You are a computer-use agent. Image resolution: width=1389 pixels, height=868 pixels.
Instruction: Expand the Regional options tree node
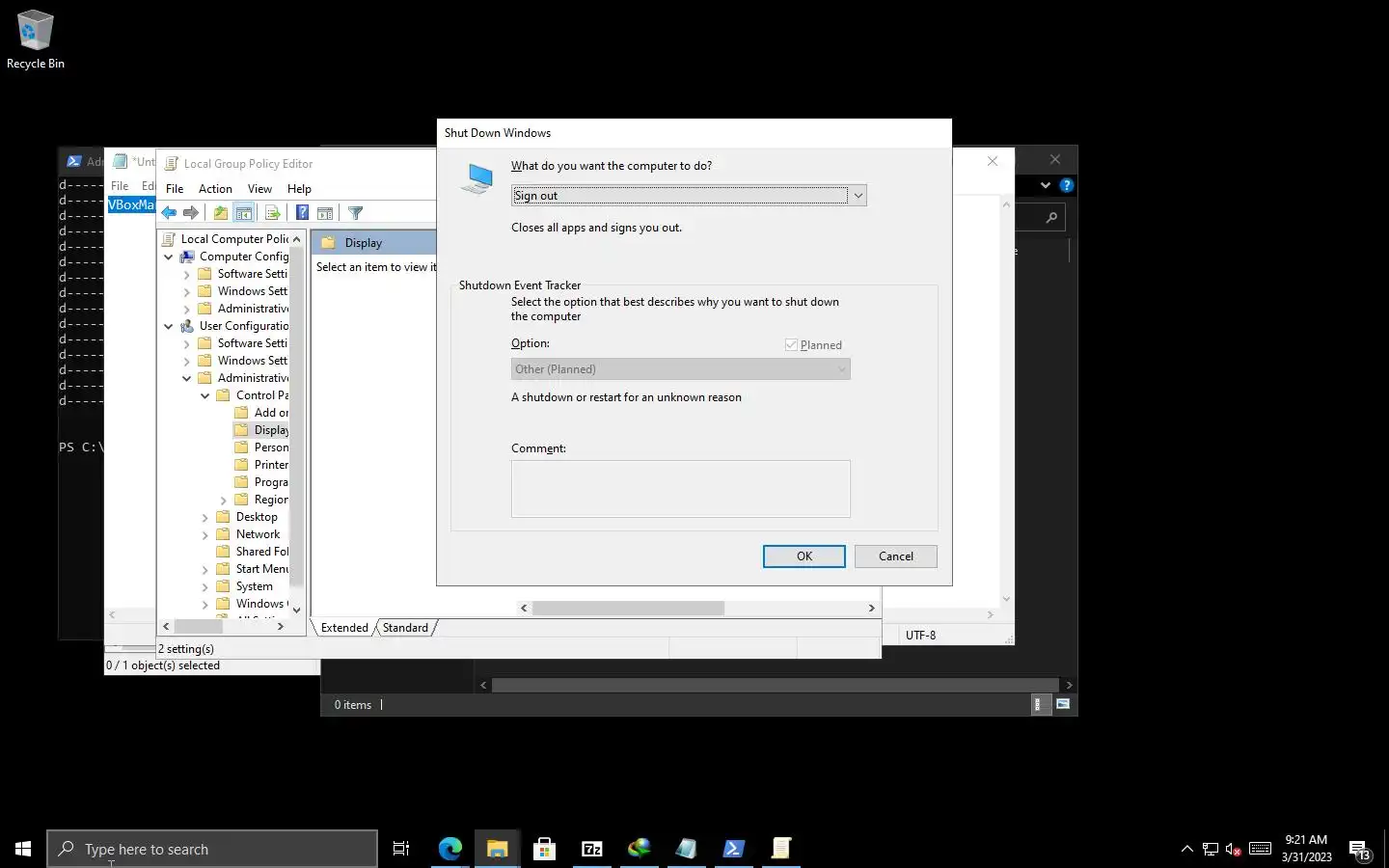pos(224,500)
